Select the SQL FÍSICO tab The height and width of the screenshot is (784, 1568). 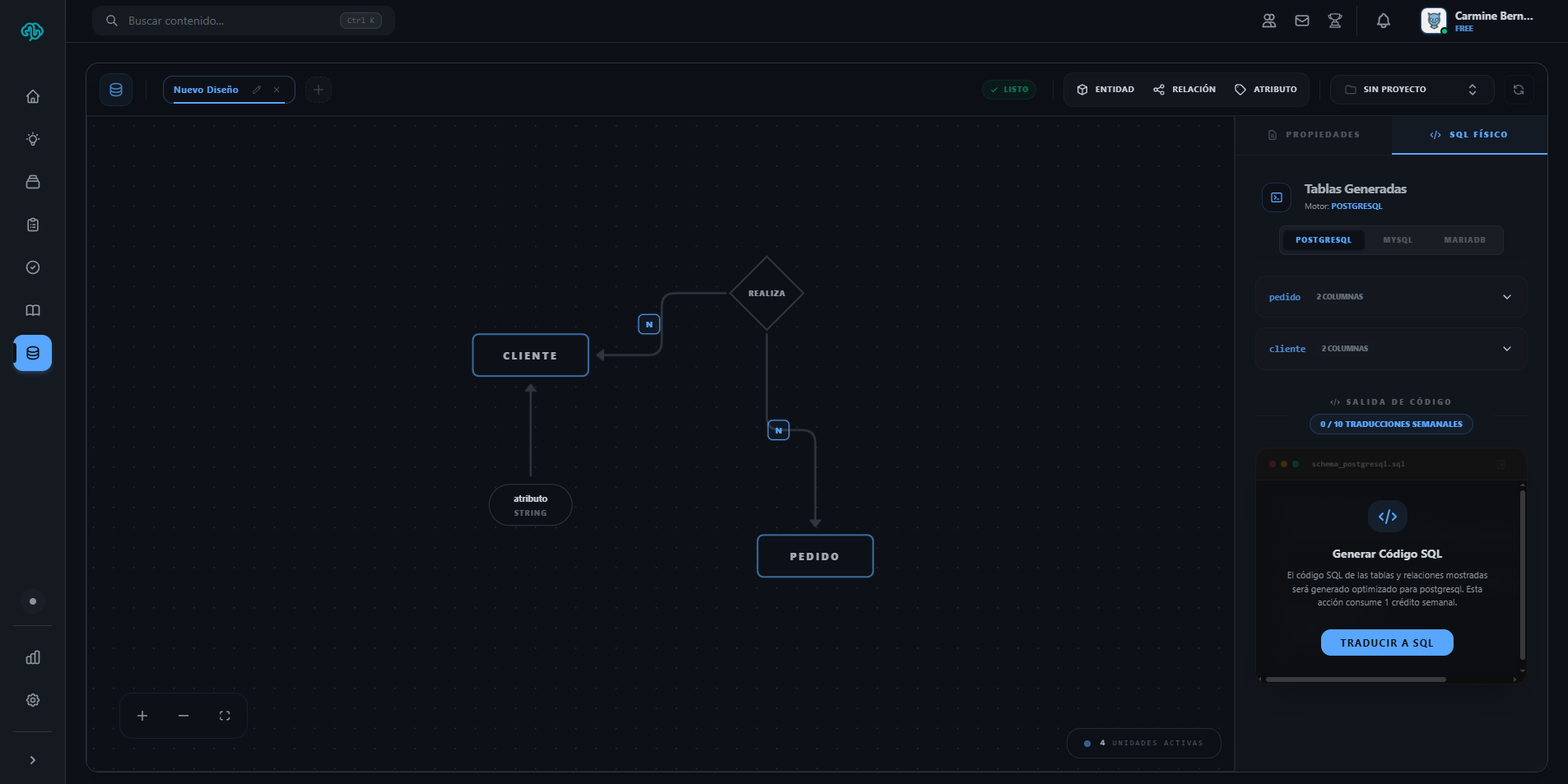tap(1468, 134)
